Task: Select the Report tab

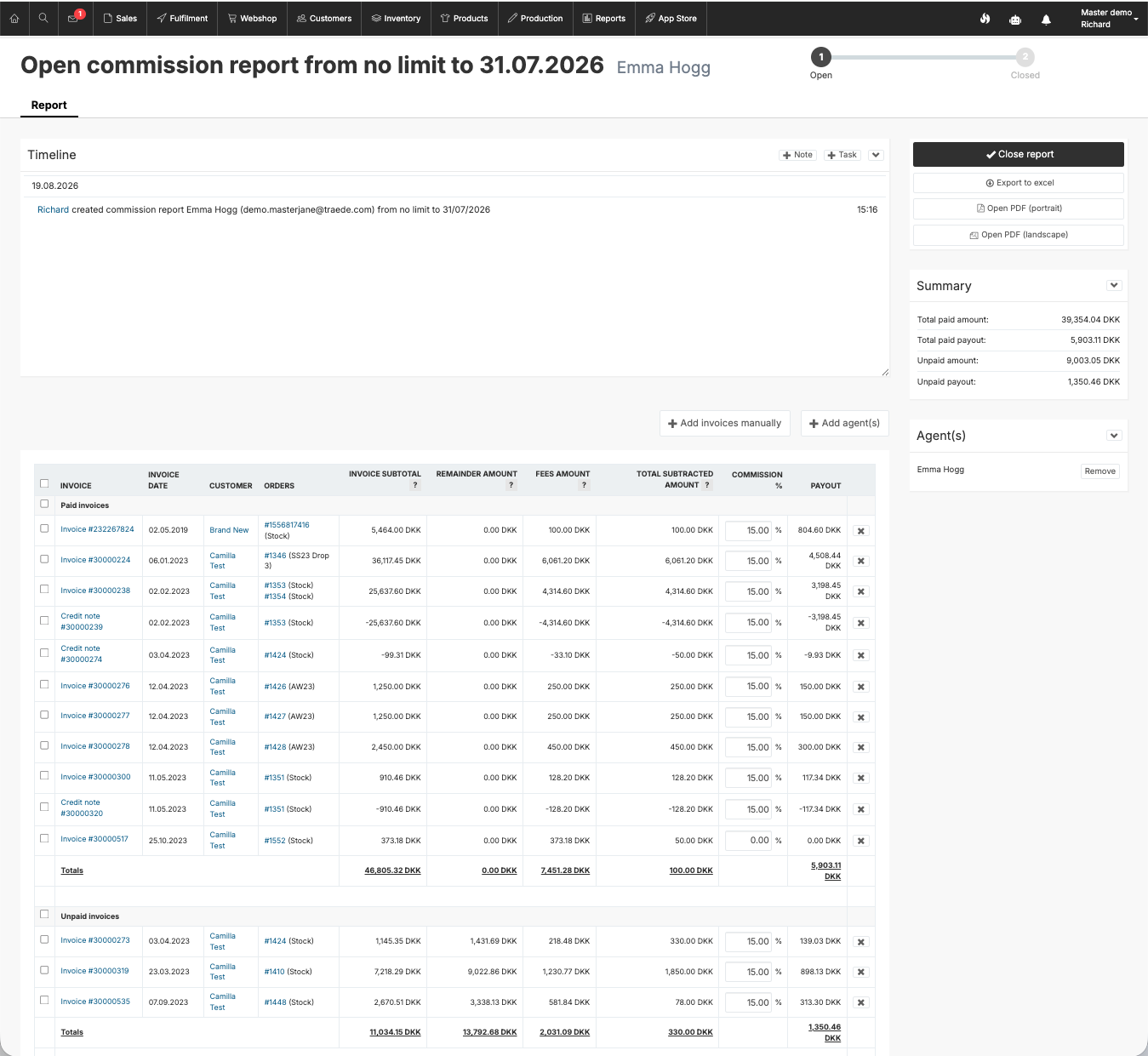Action: tap(49, 106)
